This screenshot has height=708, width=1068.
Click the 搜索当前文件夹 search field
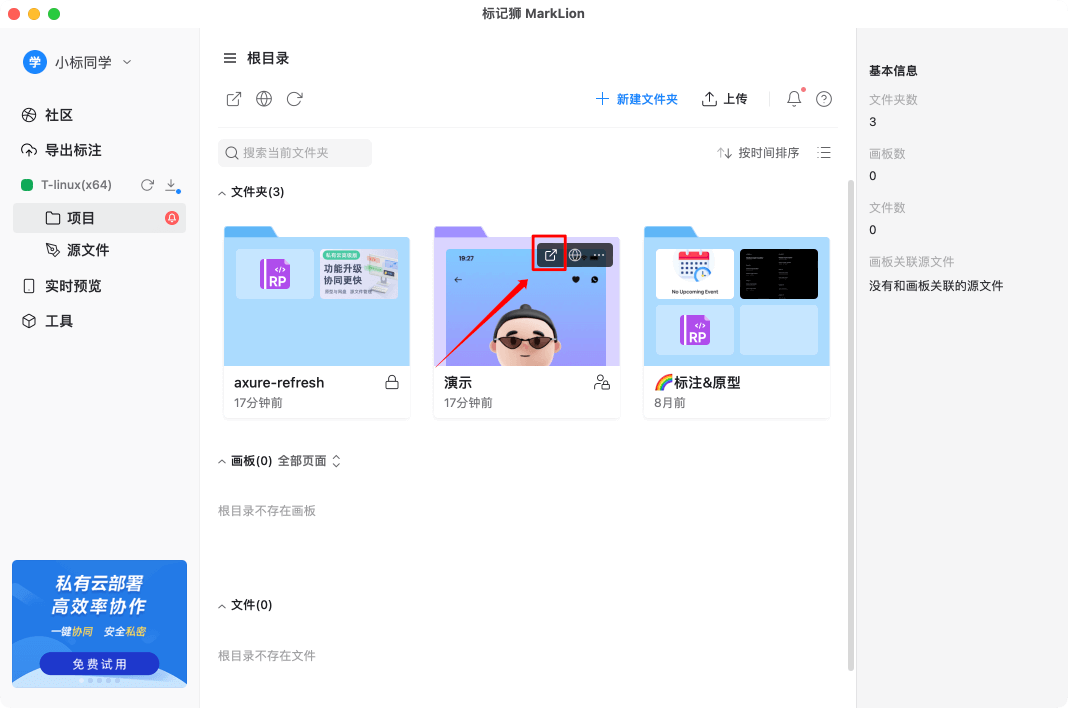[295, 152]
